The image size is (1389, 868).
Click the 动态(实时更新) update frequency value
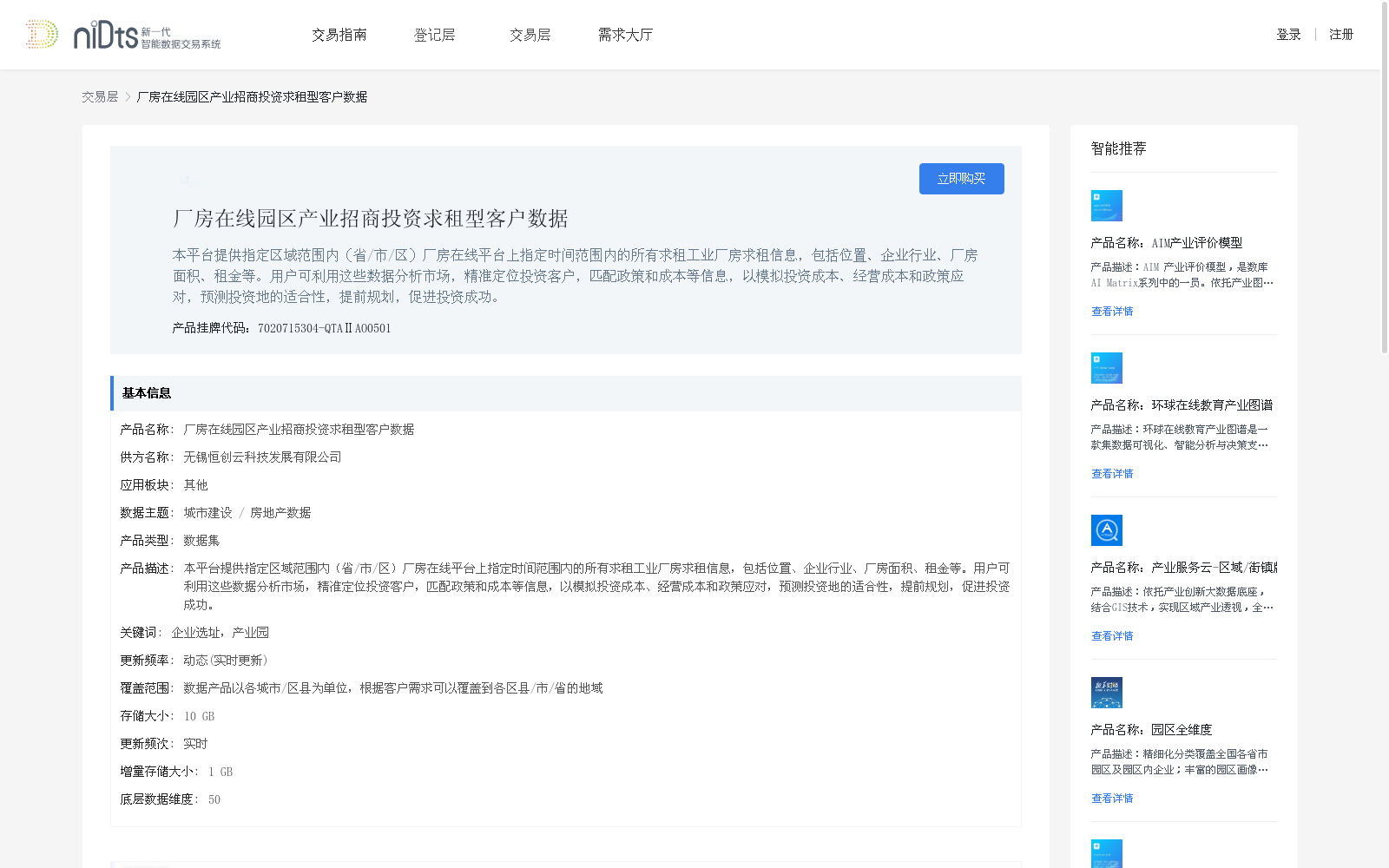click(x=226, y=661)
